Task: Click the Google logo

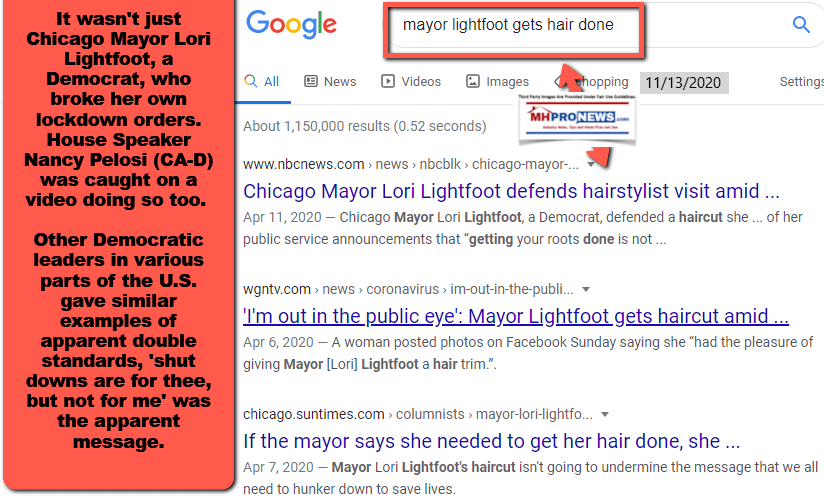Action: click(291, 26)
